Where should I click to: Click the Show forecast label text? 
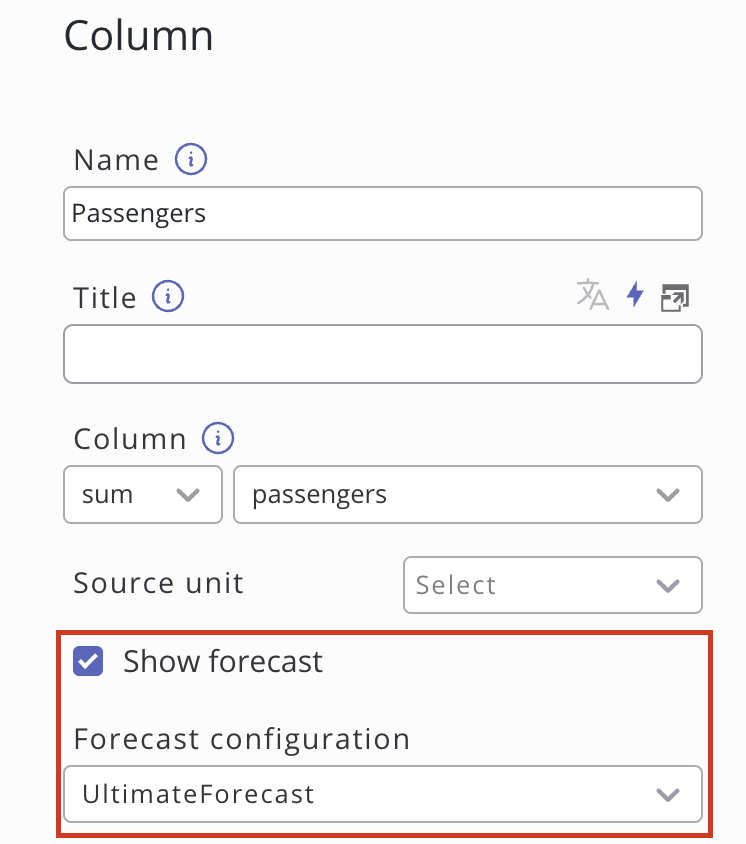tap(223, 661)
